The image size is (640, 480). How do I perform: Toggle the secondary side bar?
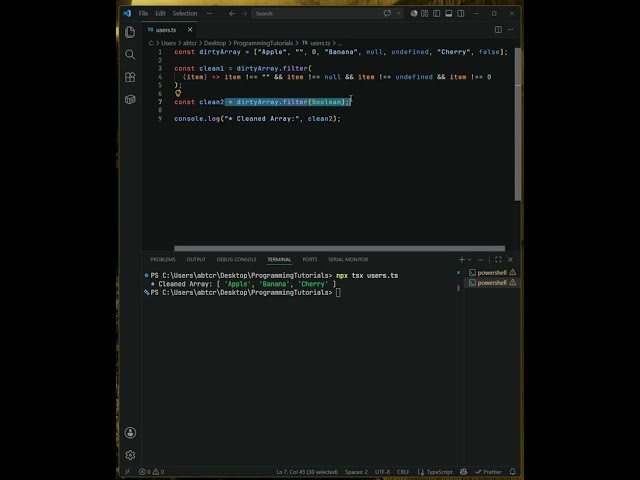[460, 13]
